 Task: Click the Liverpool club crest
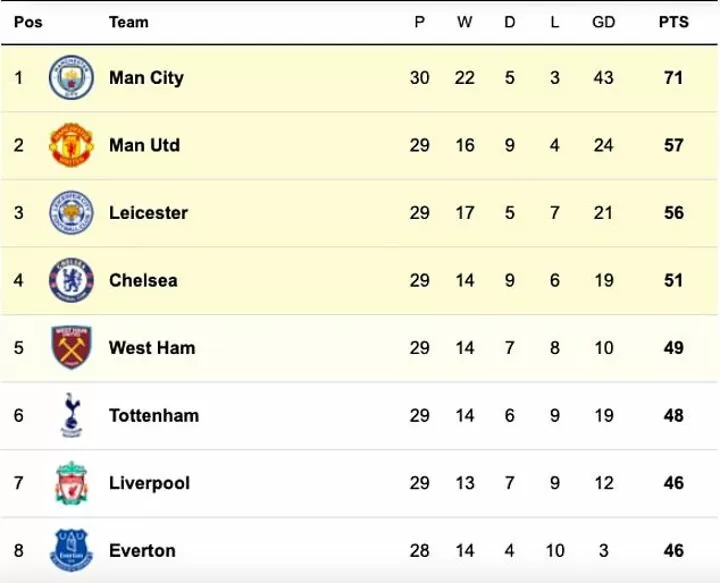click(x=71, y=483)
